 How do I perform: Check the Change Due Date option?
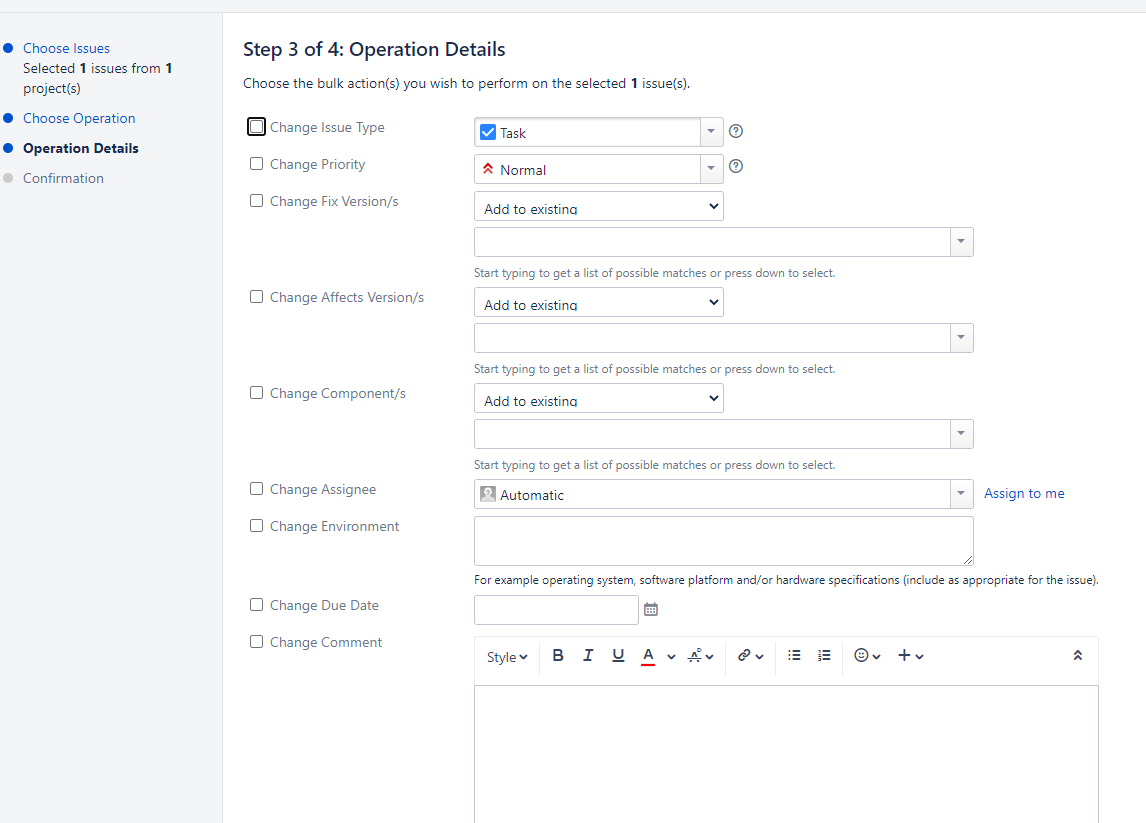[x=256, y=604]
